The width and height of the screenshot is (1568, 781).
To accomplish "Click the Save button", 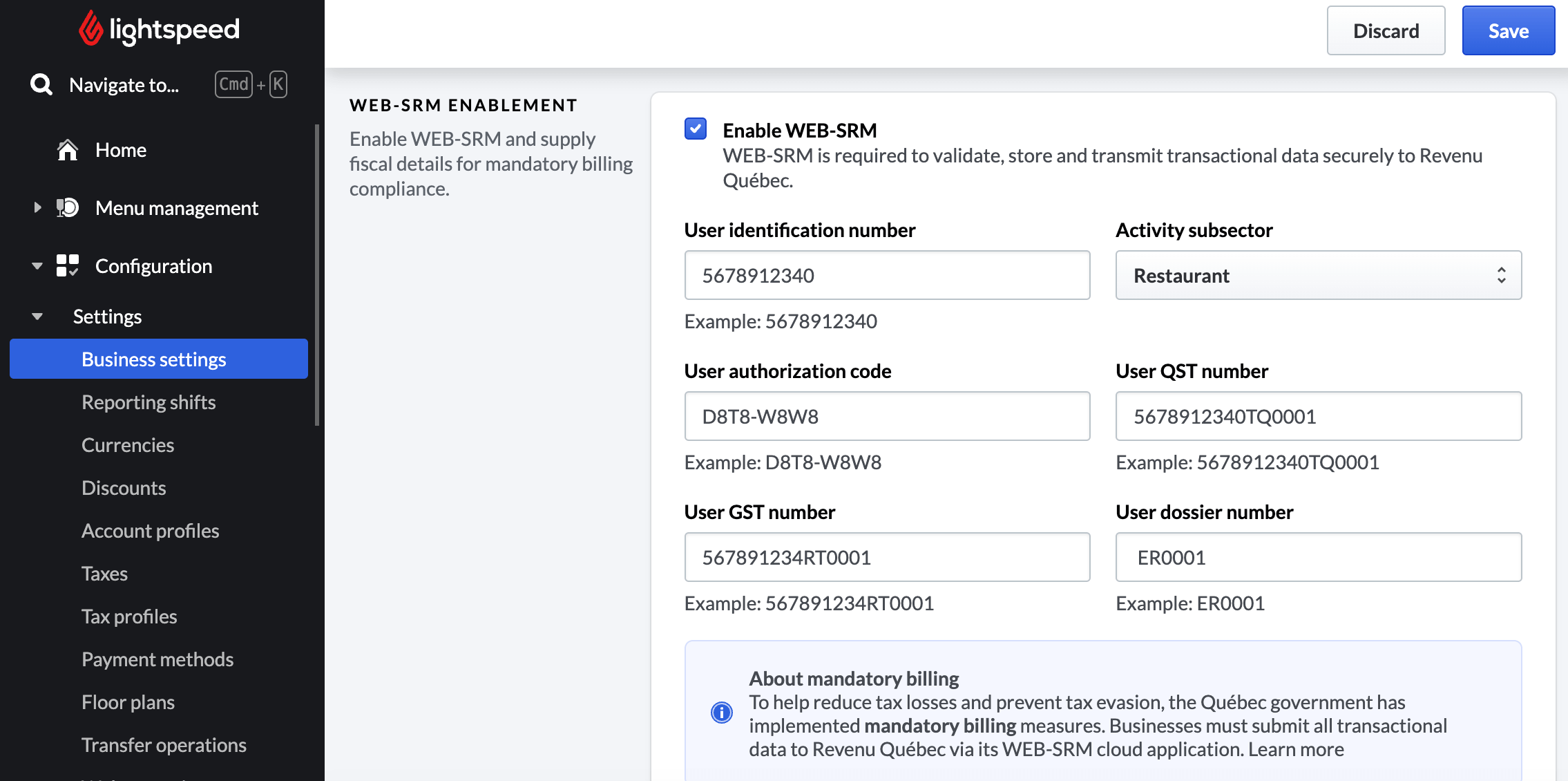I will 1509,30.
